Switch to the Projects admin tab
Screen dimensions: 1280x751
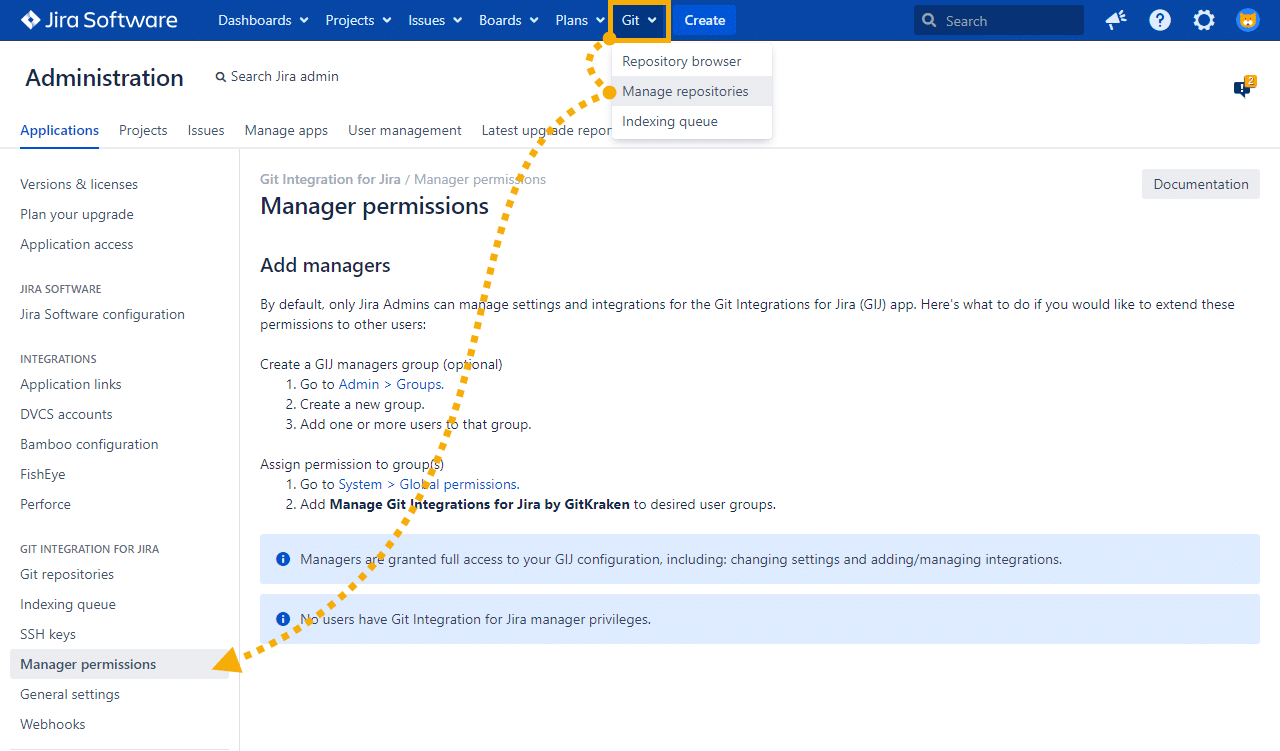coord(143,130)
